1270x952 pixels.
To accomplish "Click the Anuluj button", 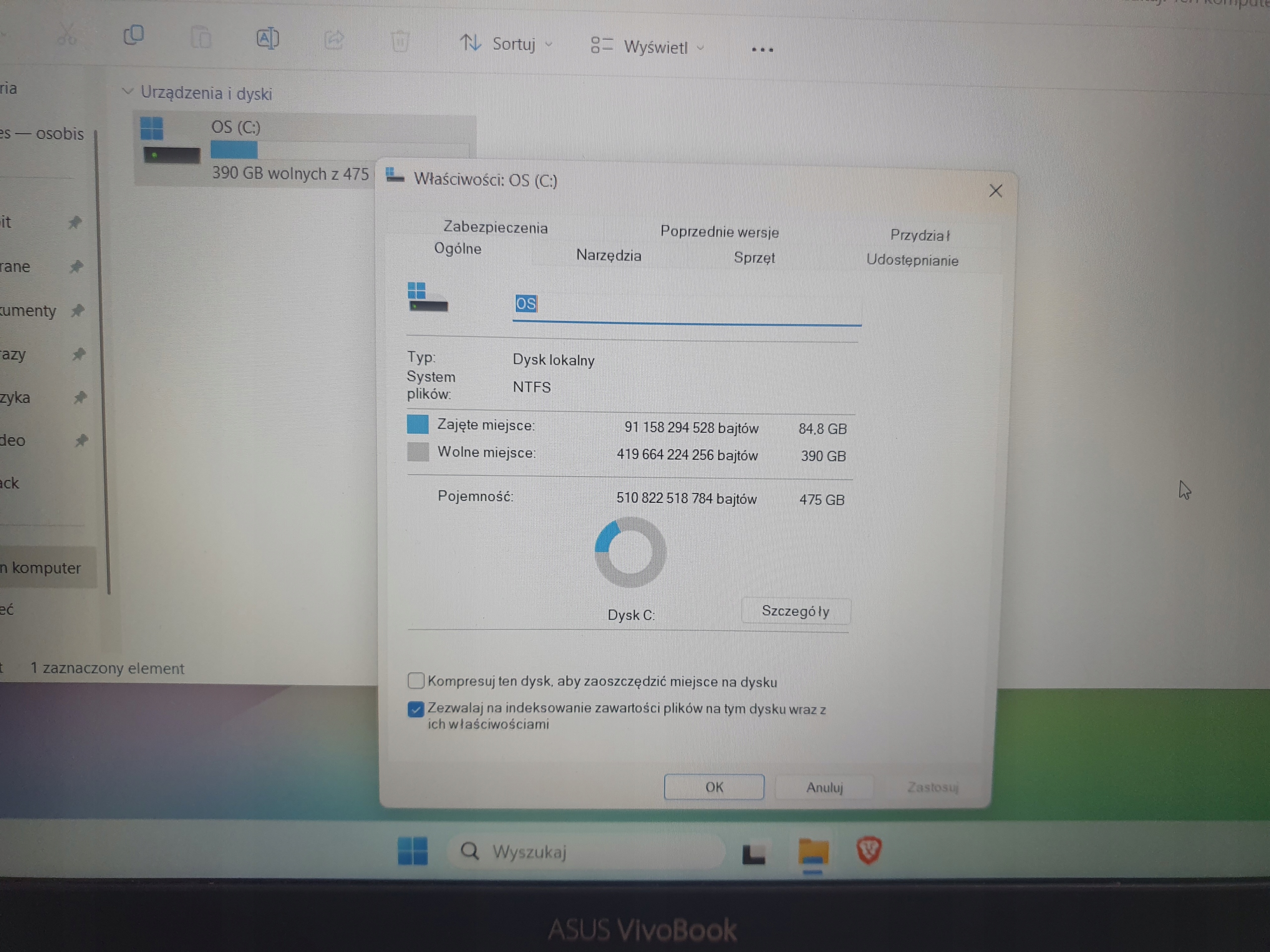I will (824, 787).
